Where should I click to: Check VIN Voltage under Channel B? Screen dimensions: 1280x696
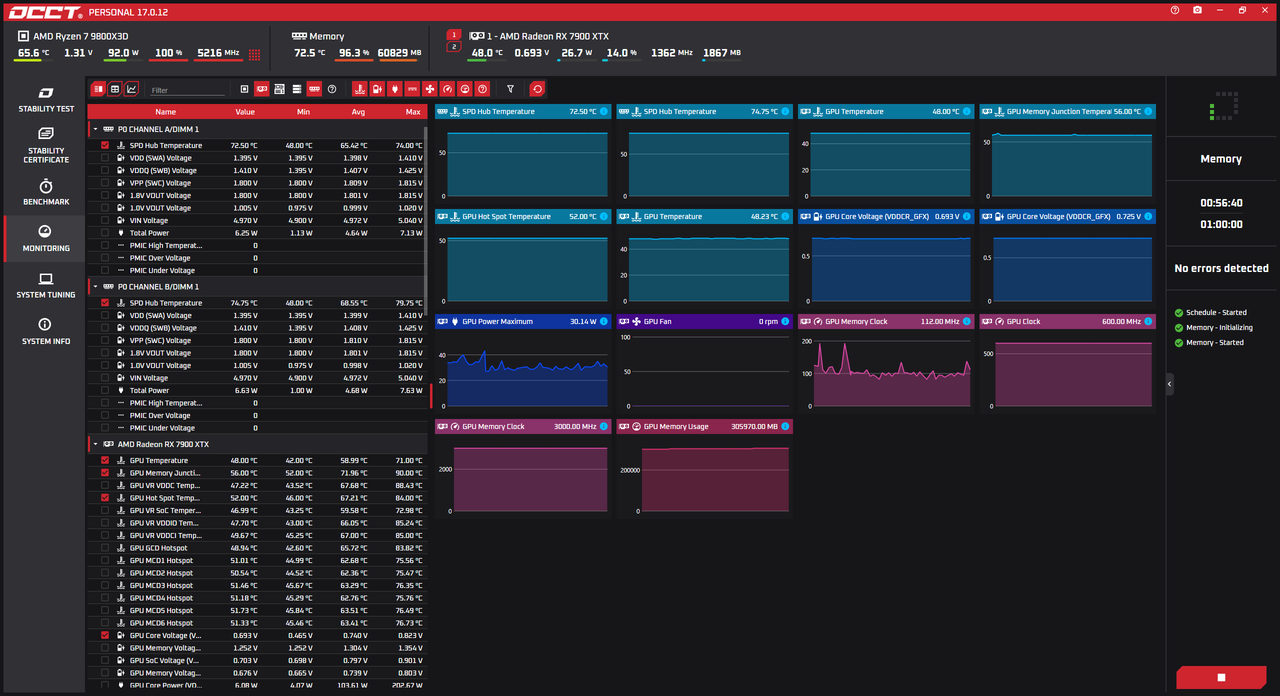[105, 378]
